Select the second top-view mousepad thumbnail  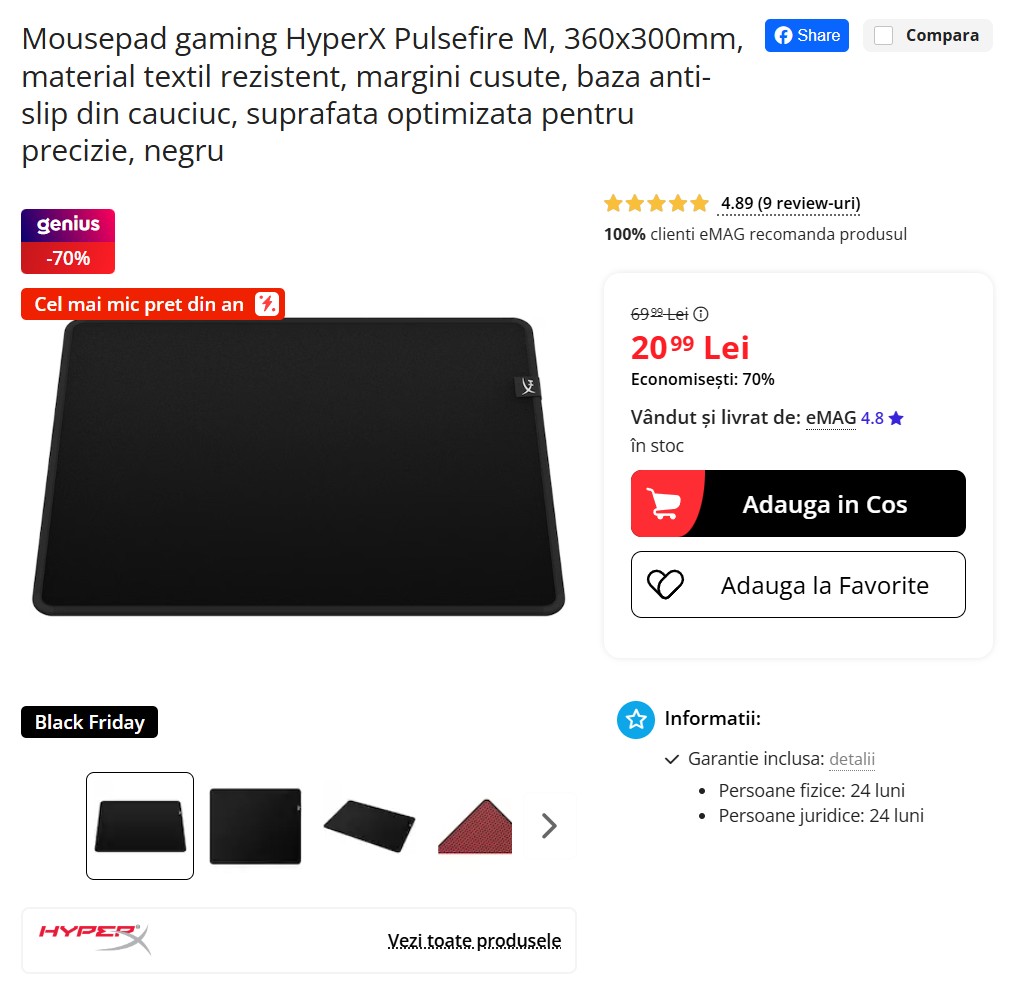[x=255, y=826]
